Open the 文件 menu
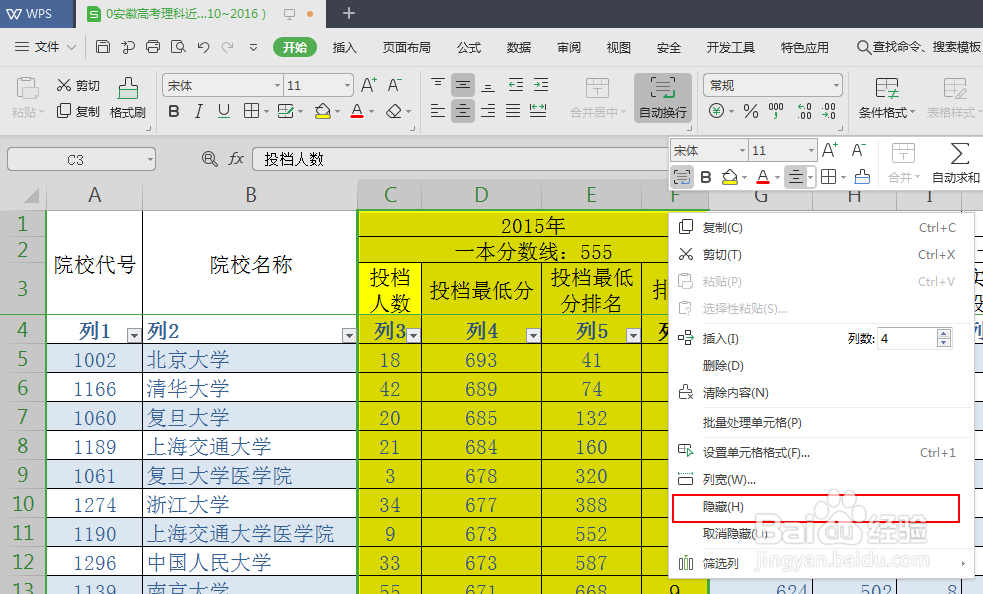Screen dimensions: 983x594 point(45,47)
